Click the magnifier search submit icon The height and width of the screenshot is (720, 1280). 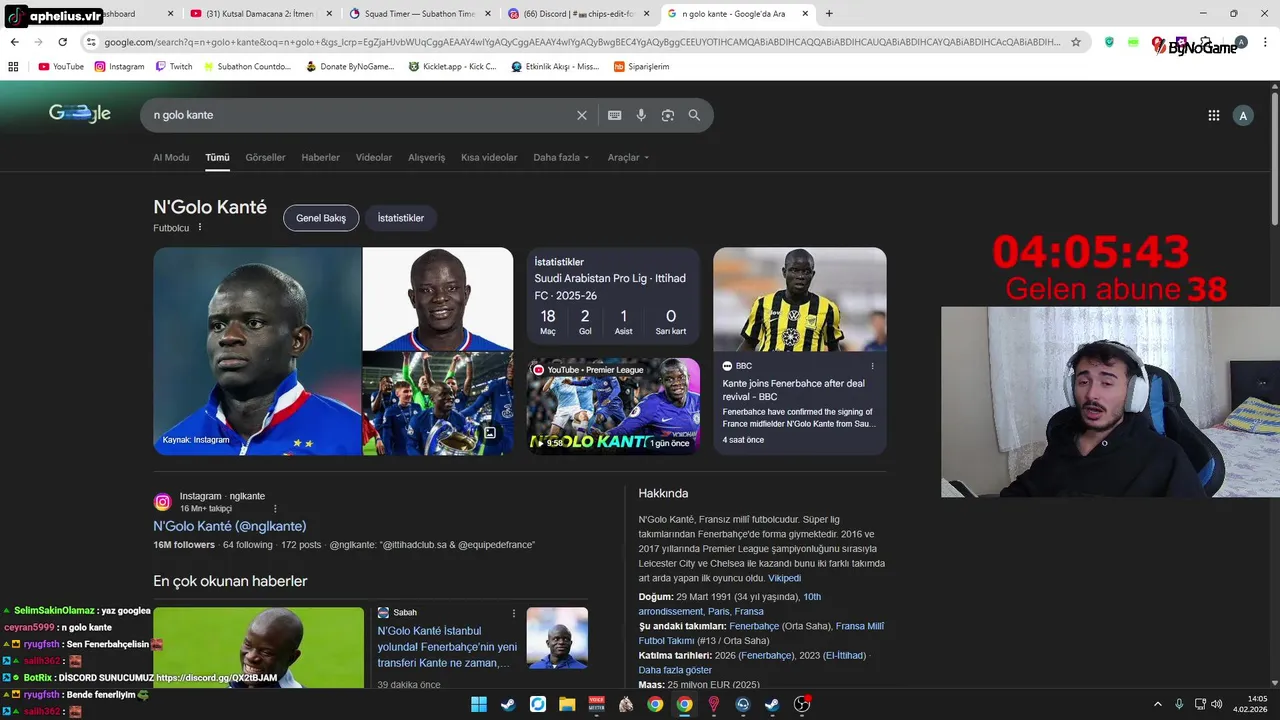coord(694,115)
